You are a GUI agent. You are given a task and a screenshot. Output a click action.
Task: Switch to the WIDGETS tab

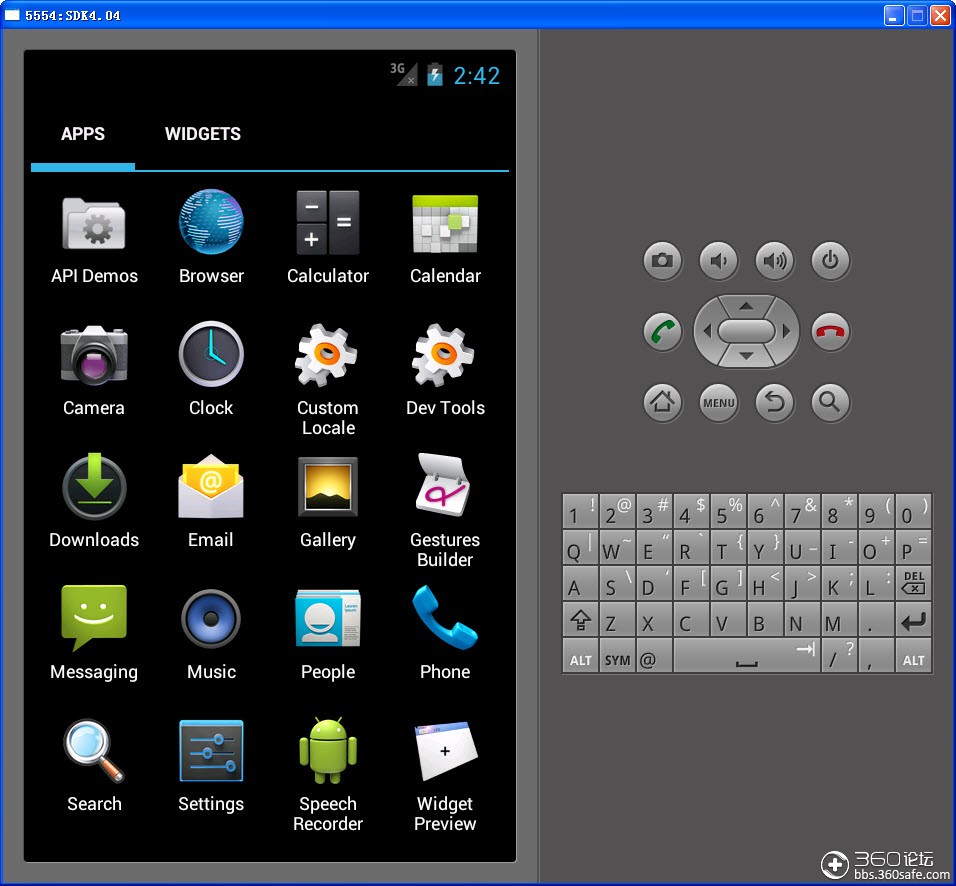pyautogui.click(x=202, y=134)
